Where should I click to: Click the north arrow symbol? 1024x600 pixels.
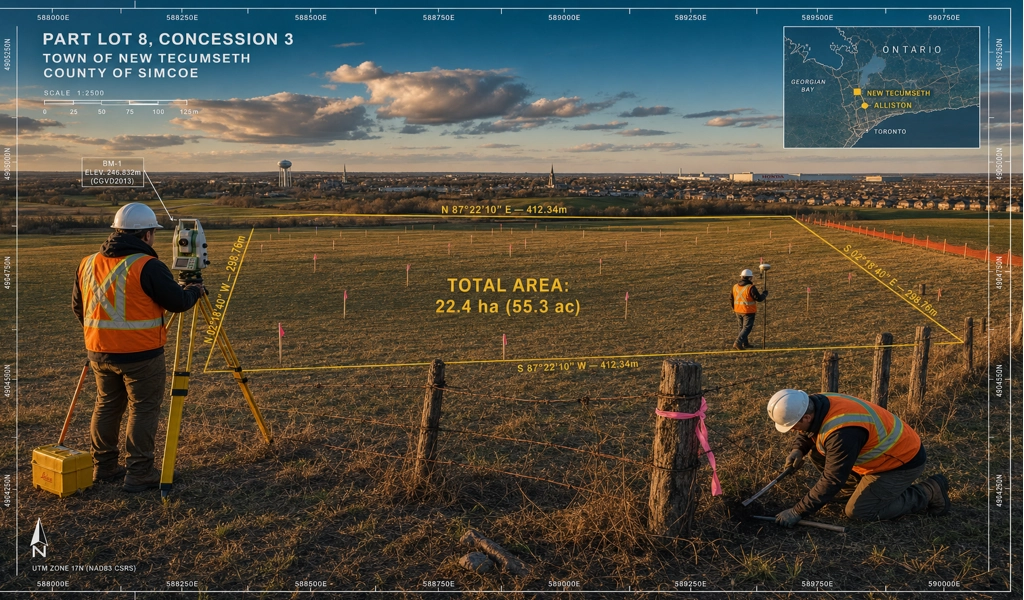(39, 539)
